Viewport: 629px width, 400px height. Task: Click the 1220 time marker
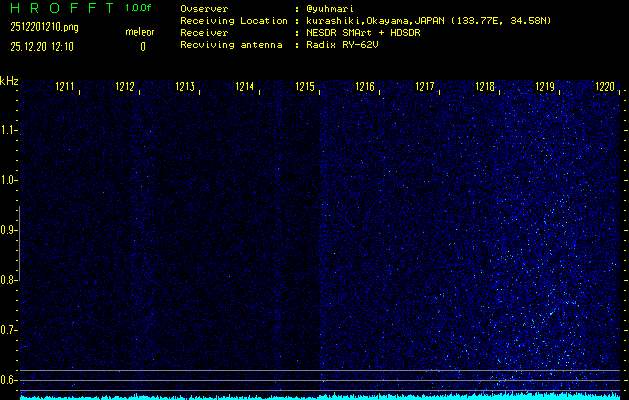605,86
